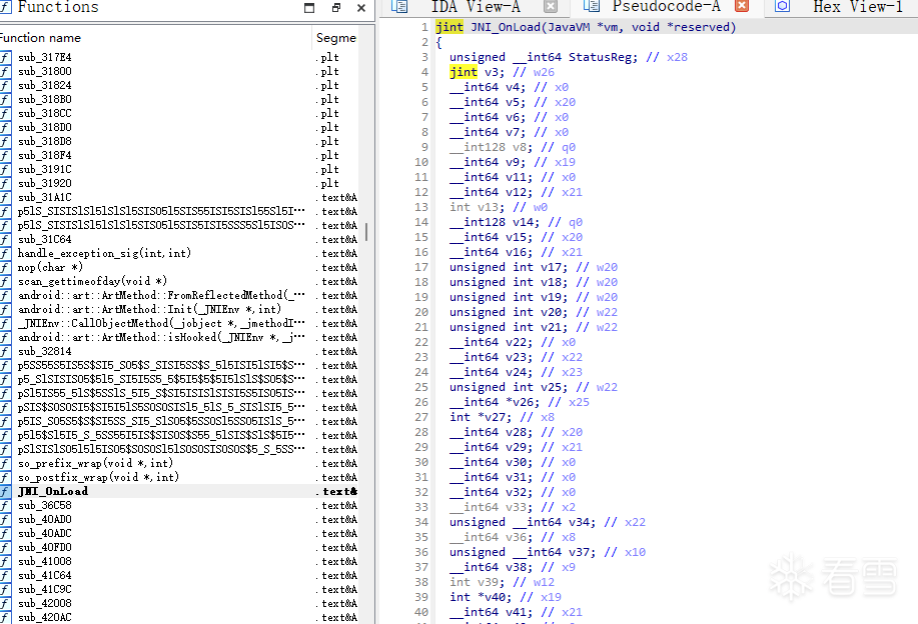Click the Hex View-1 tab icon

point(782,6)
